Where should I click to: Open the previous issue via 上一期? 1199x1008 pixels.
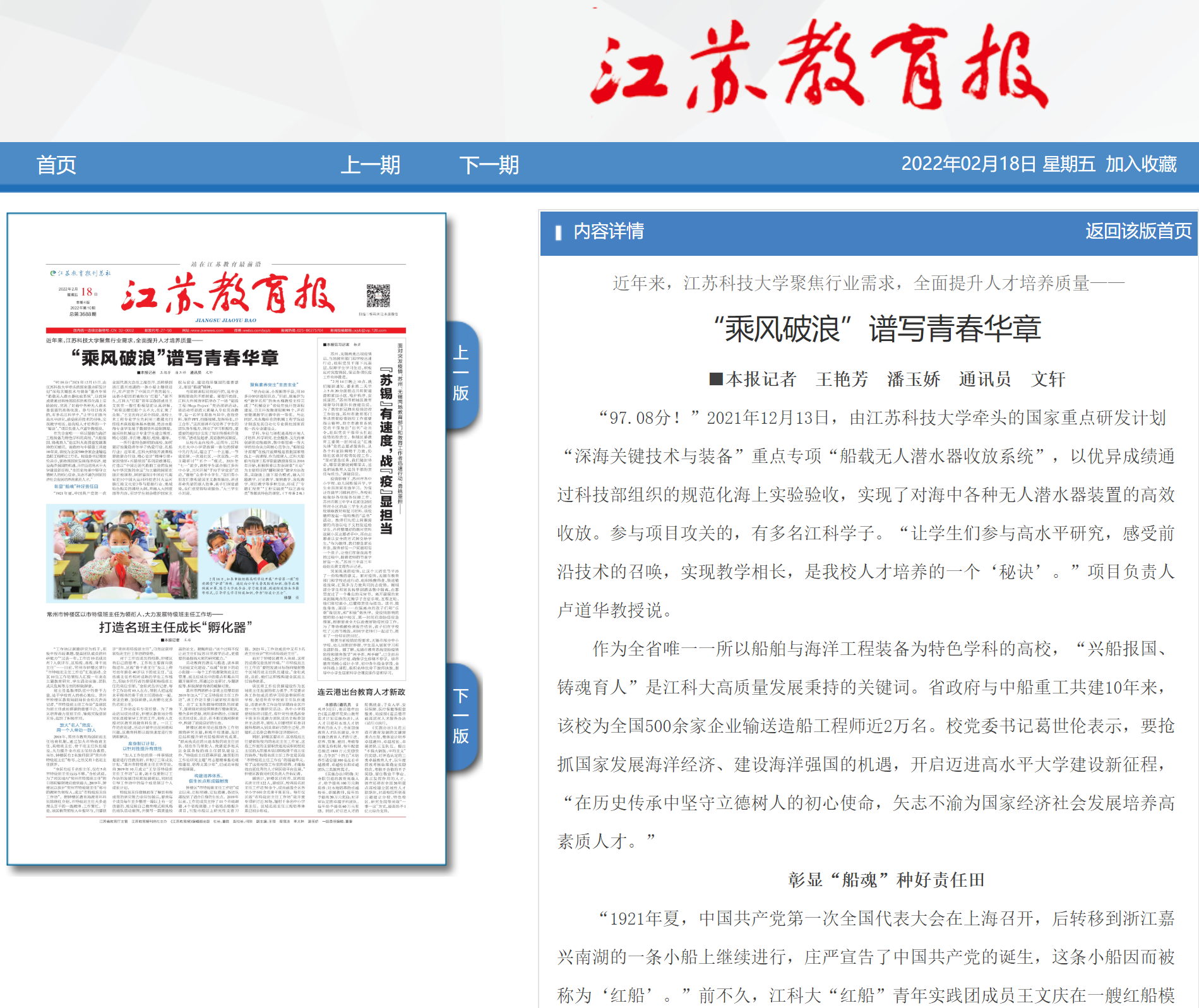click(x=370, y=165)
